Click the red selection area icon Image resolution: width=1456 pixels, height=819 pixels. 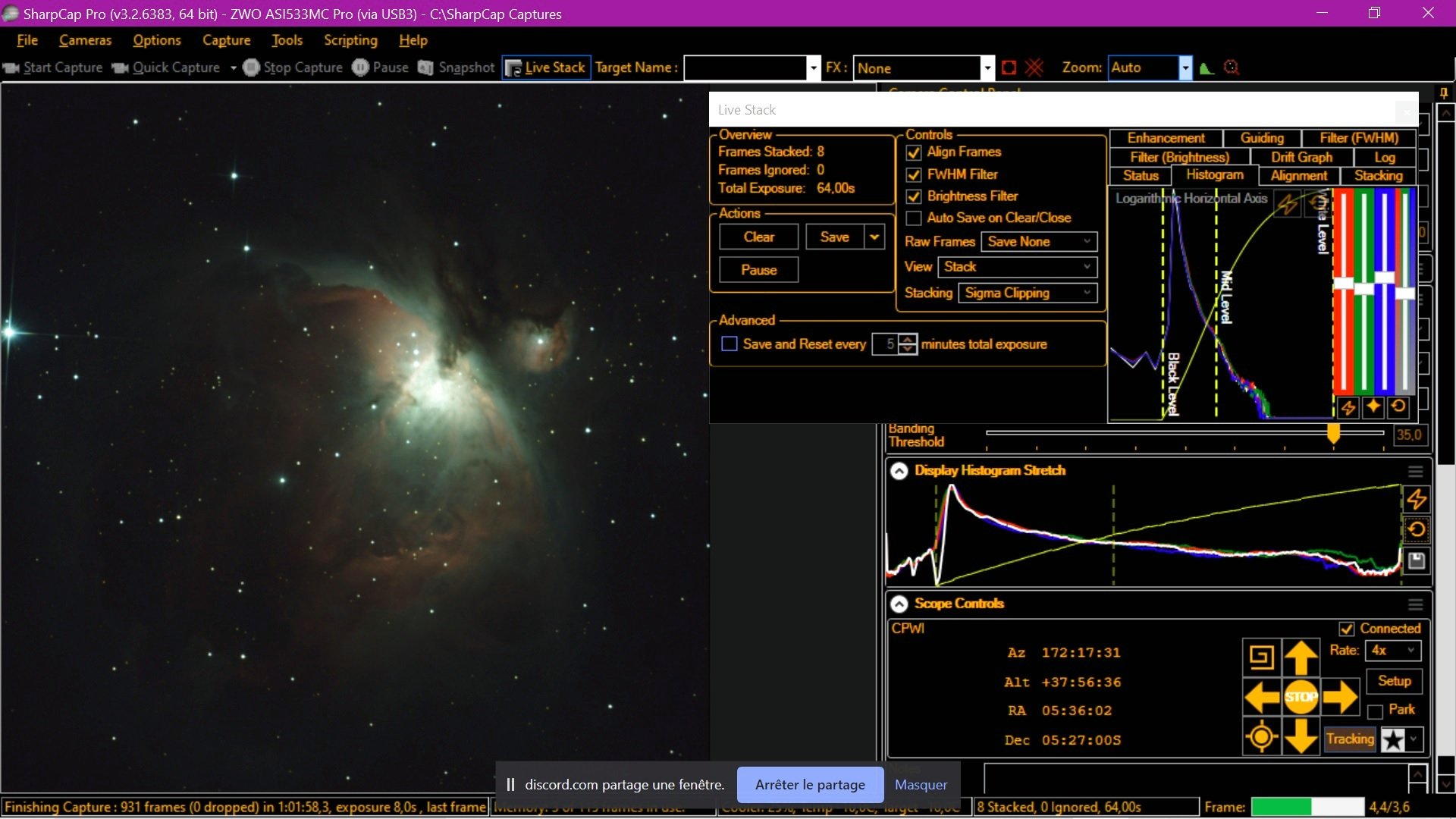1009,67
